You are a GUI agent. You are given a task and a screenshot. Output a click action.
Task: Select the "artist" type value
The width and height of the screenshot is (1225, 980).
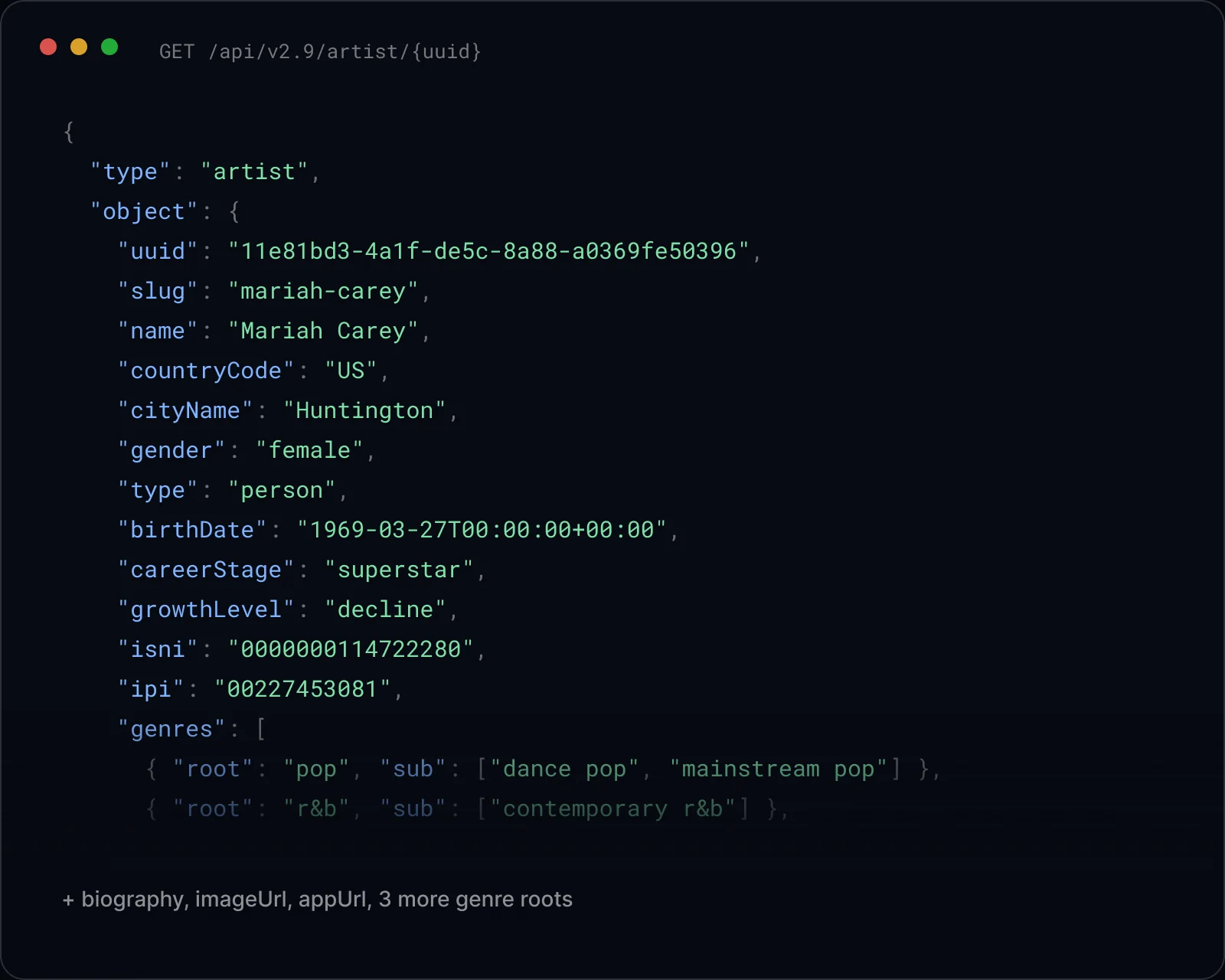pos(254,171)
